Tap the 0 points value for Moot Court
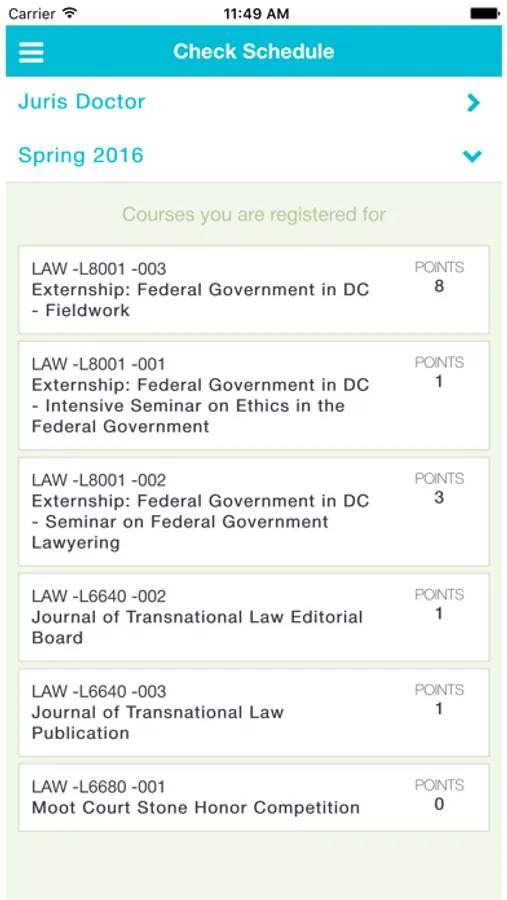 click(439, 804)
